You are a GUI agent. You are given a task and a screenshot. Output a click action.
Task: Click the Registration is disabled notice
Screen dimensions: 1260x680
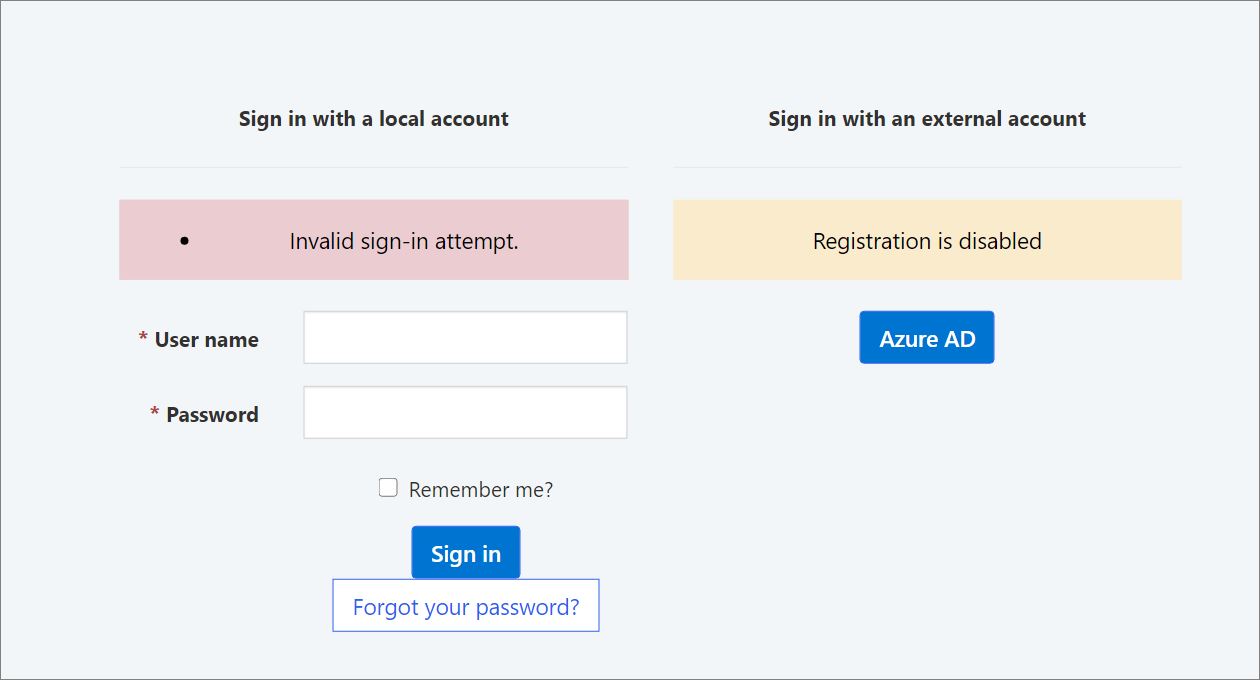pos(926,240)
